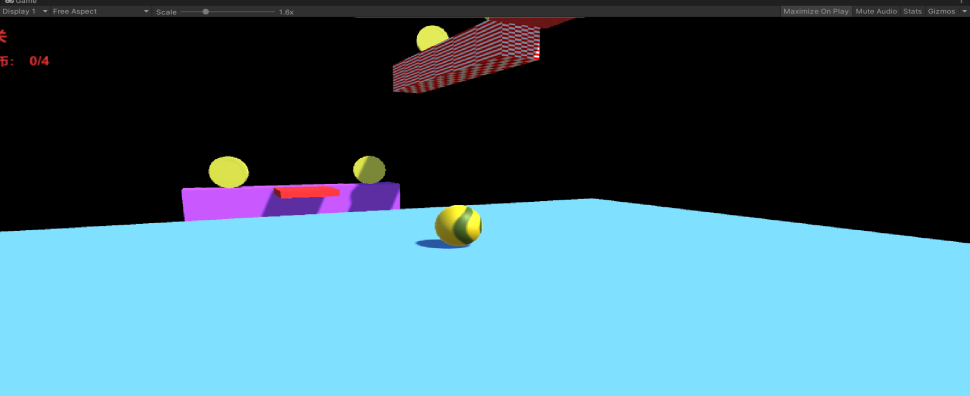
Task: Toggle the Gizmos button
Action: pos(942,11)
